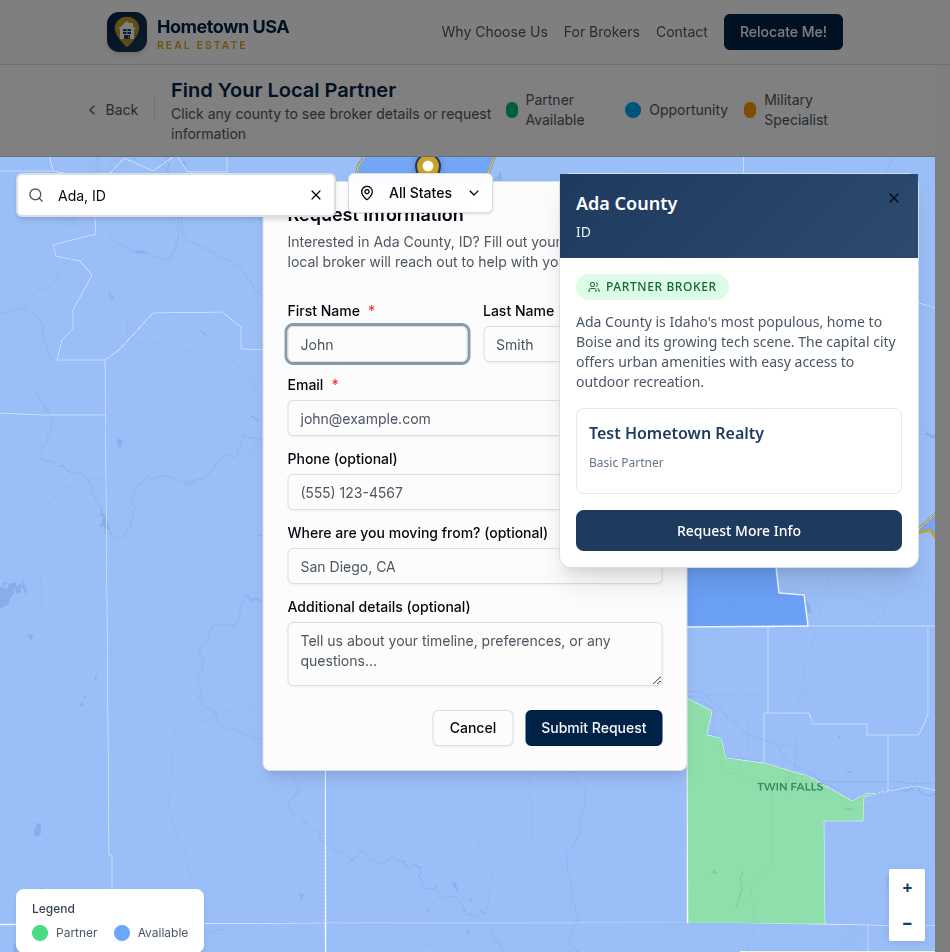
Task: Clear the Ada, ID search text
Action: pyautogui.click(x=316, y=196)
